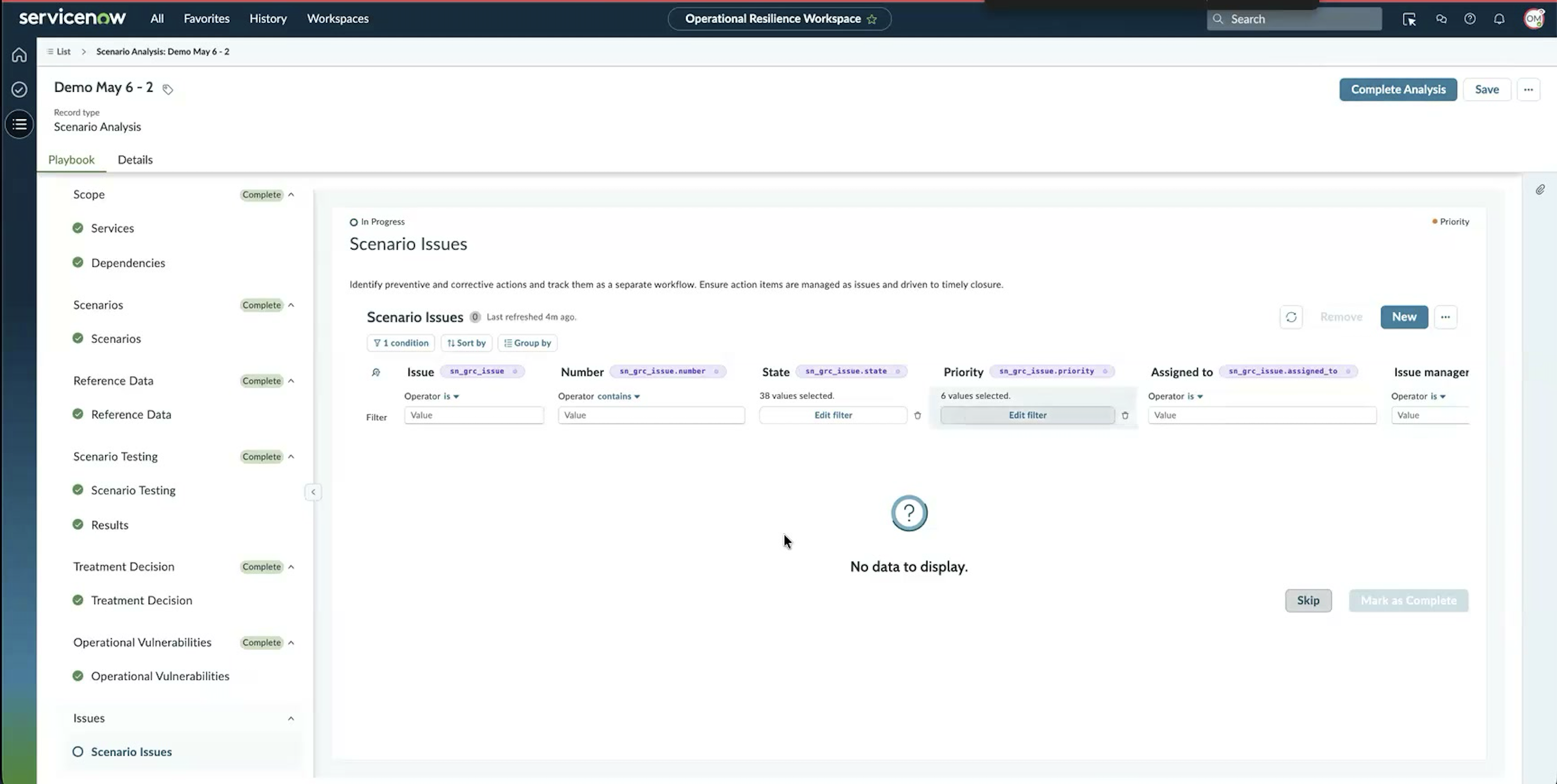Screen dimensions: 1557x784
Task: Click the Issue filter Value field
Action: coord(474,415)
